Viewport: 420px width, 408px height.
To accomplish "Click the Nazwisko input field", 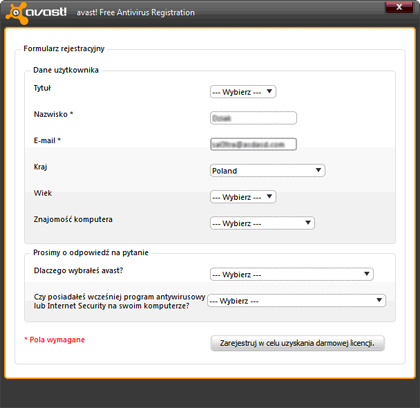I will click(x=253, y=118).
